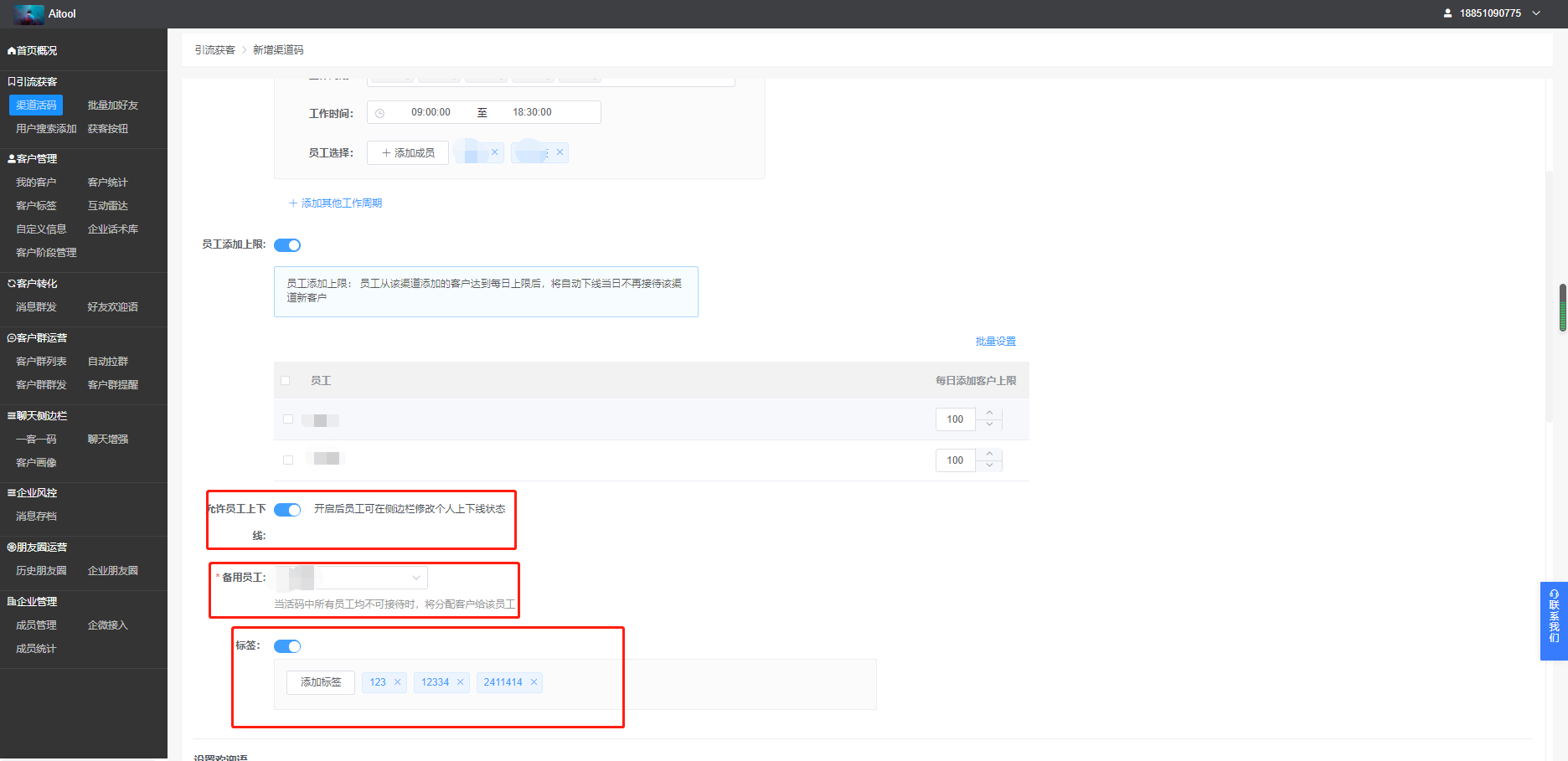Click second employee's limit input 100
1568x761 pixels.
coord(956,460)
